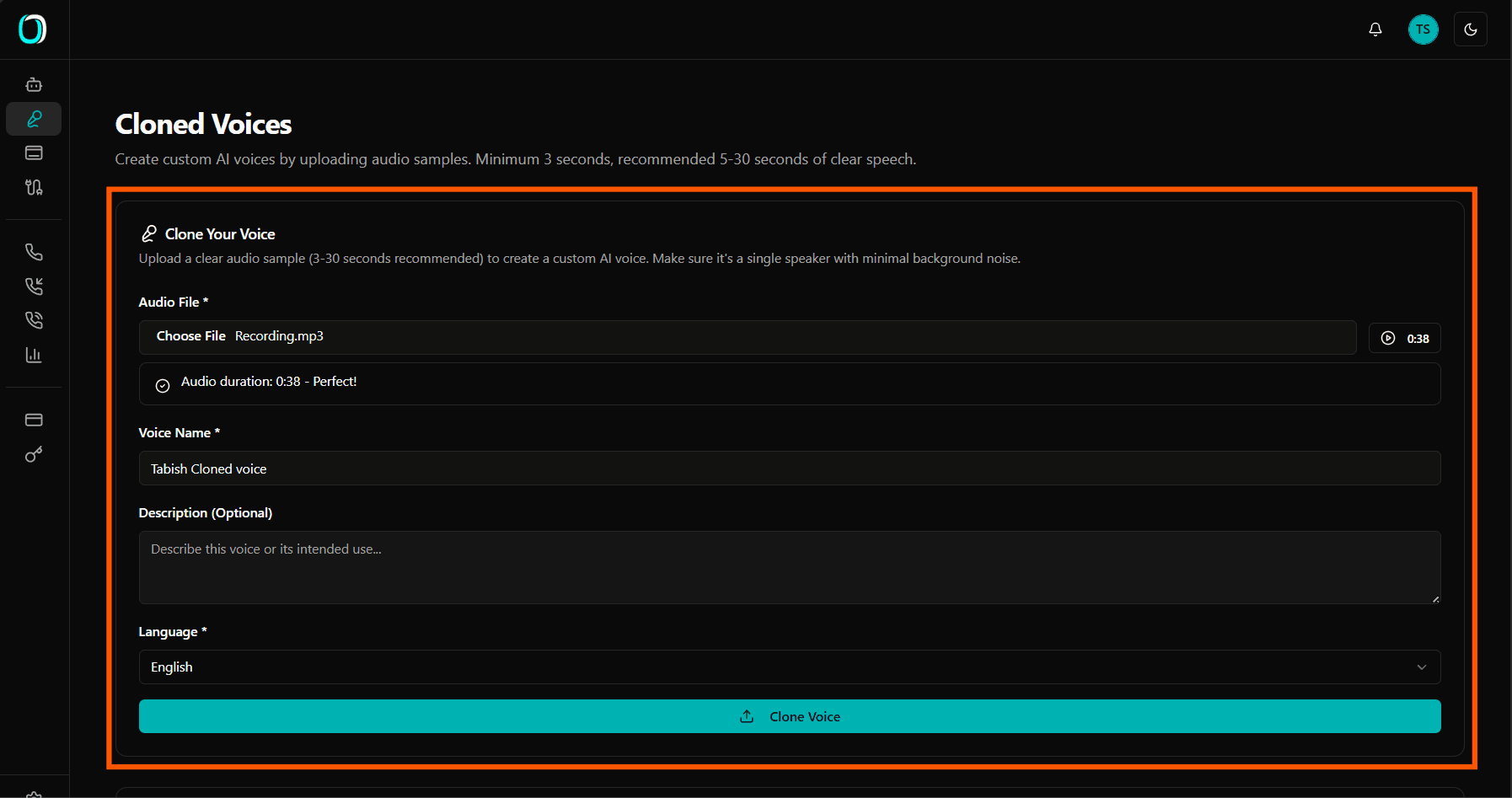
Task: Open the billing card icon in sidebar
Action: tap(34, 419)
